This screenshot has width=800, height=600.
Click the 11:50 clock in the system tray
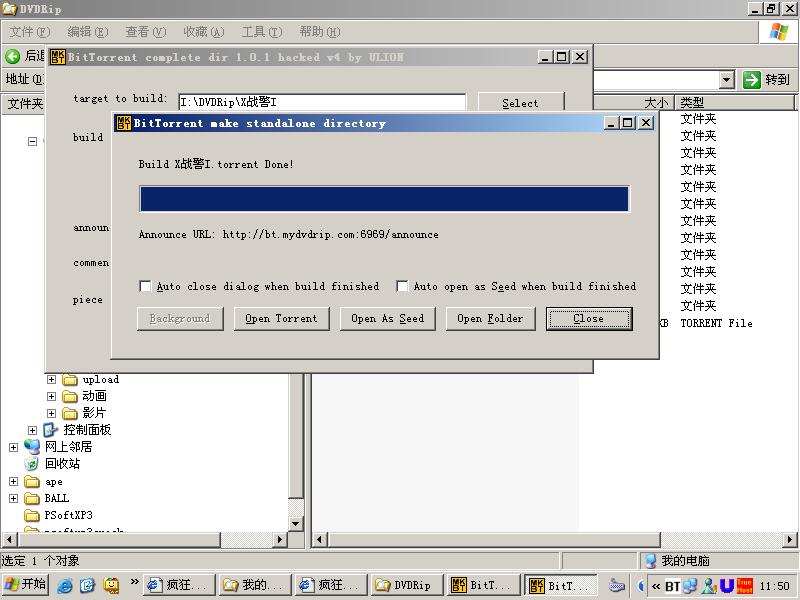point(774,586)
